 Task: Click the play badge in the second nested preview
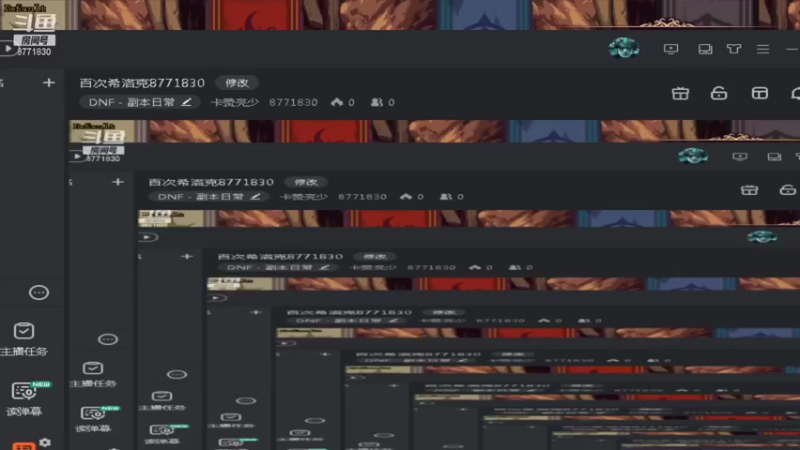(x=148, y=237)
